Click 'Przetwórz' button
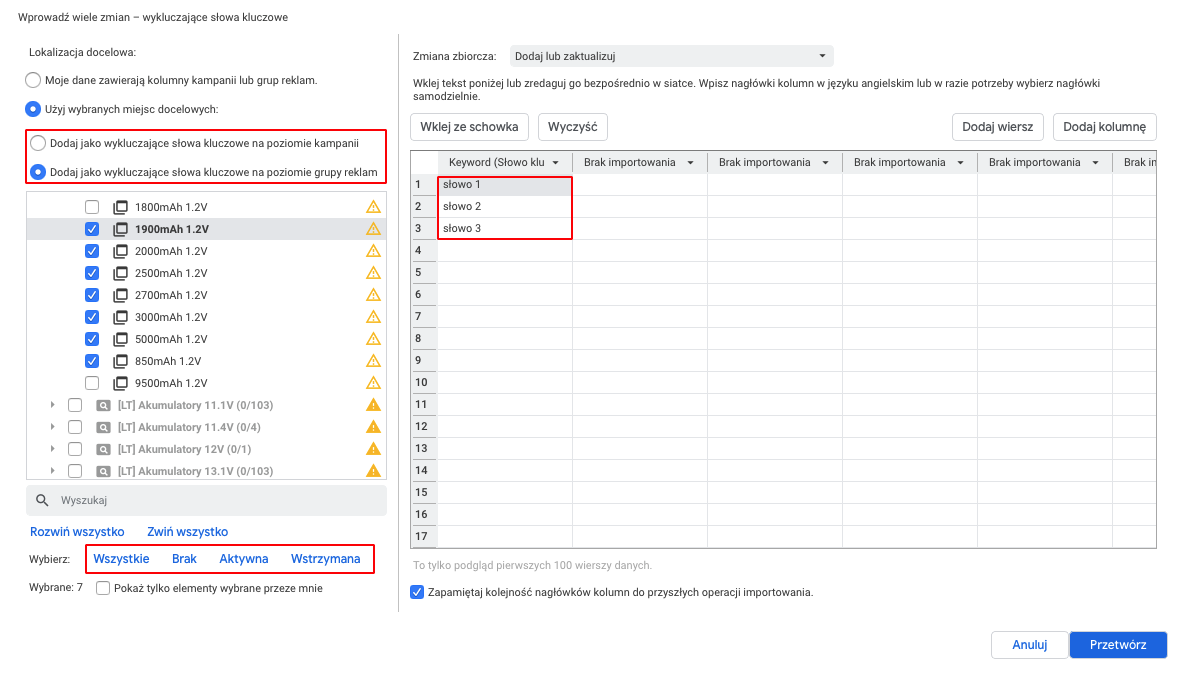 [1118, 645]
